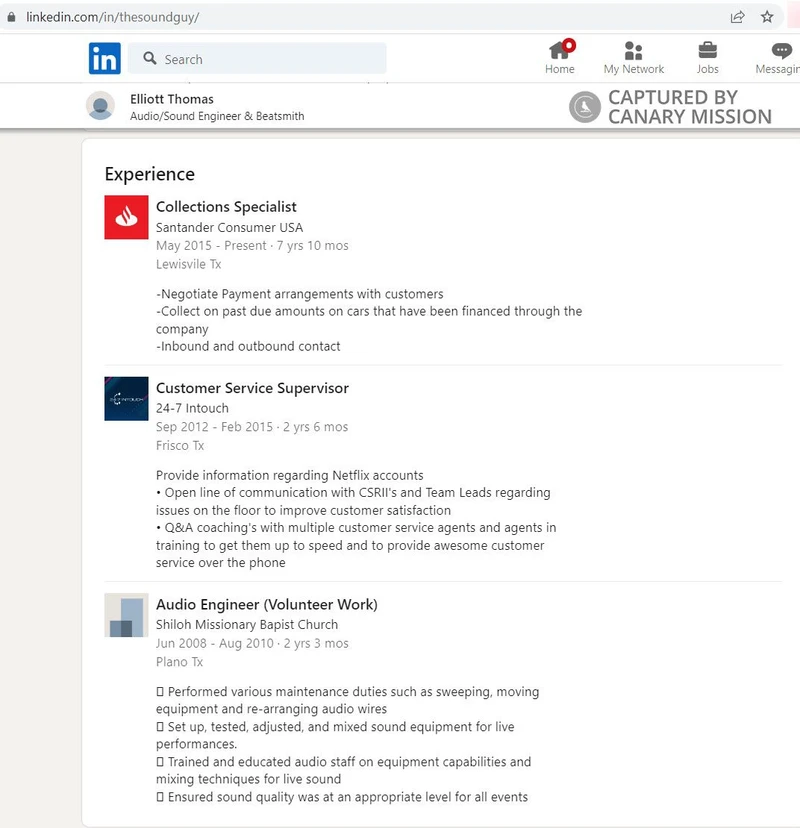The width and height of the screenshot is (800, 828).
Task: Open Home from the navigation bar
Action: point(560,57)
